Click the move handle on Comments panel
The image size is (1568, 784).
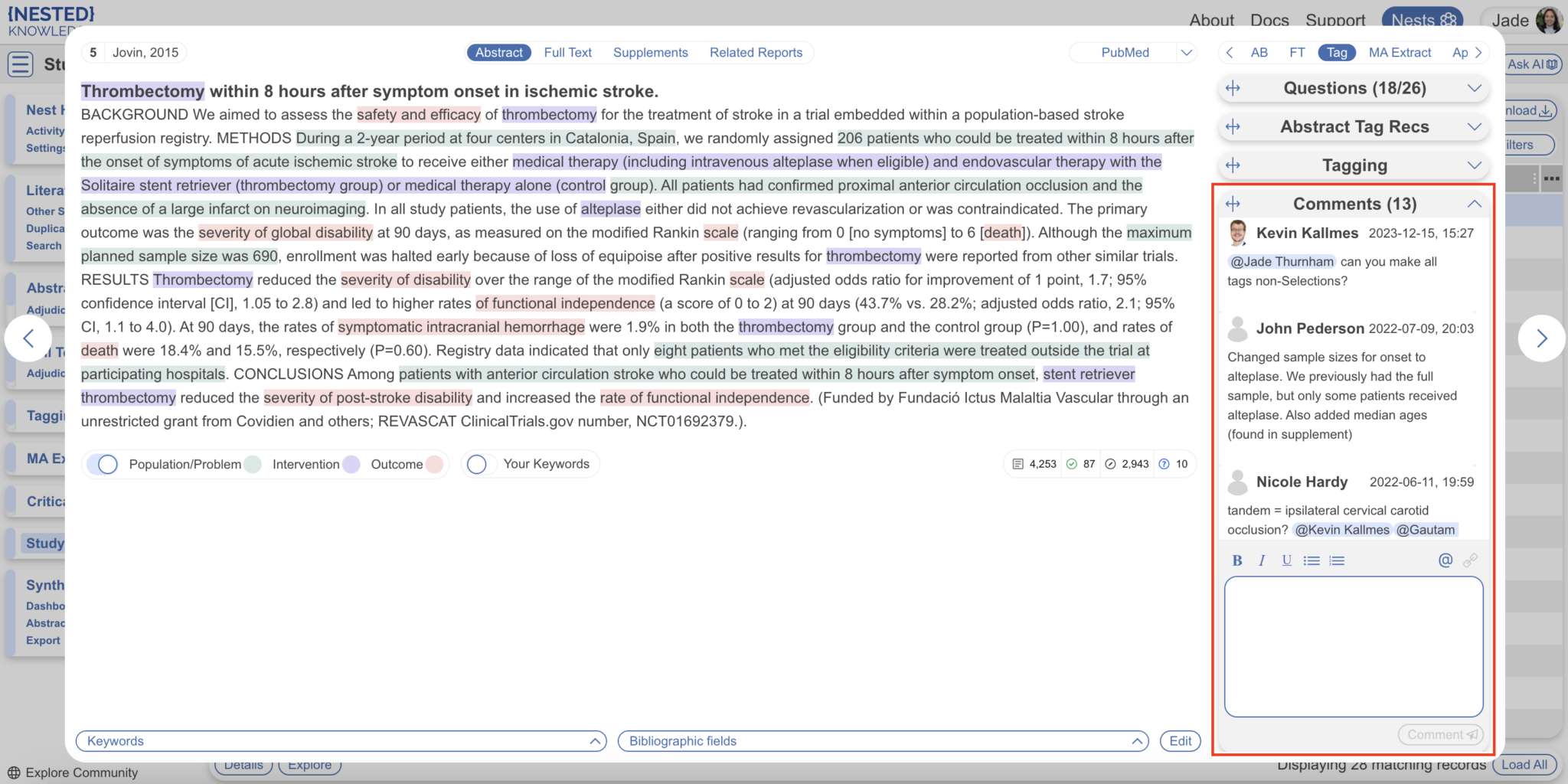point(1233,204)
